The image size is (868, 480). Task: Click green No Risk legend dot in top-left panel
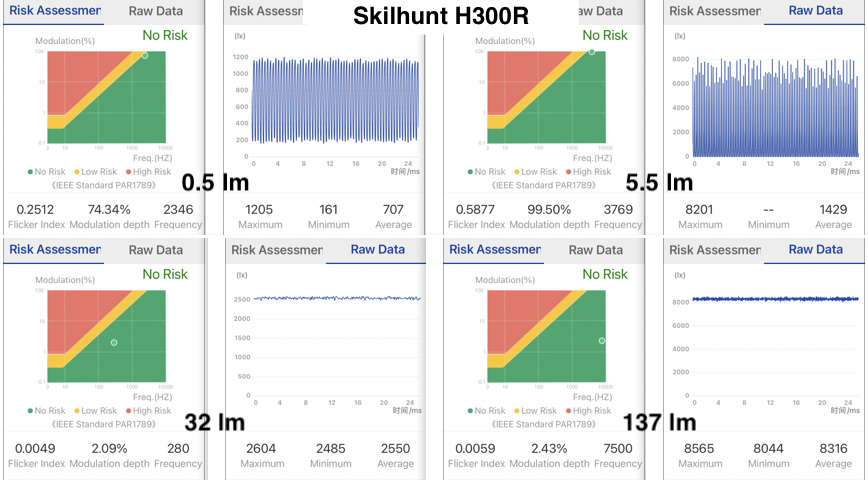point(30,172)
